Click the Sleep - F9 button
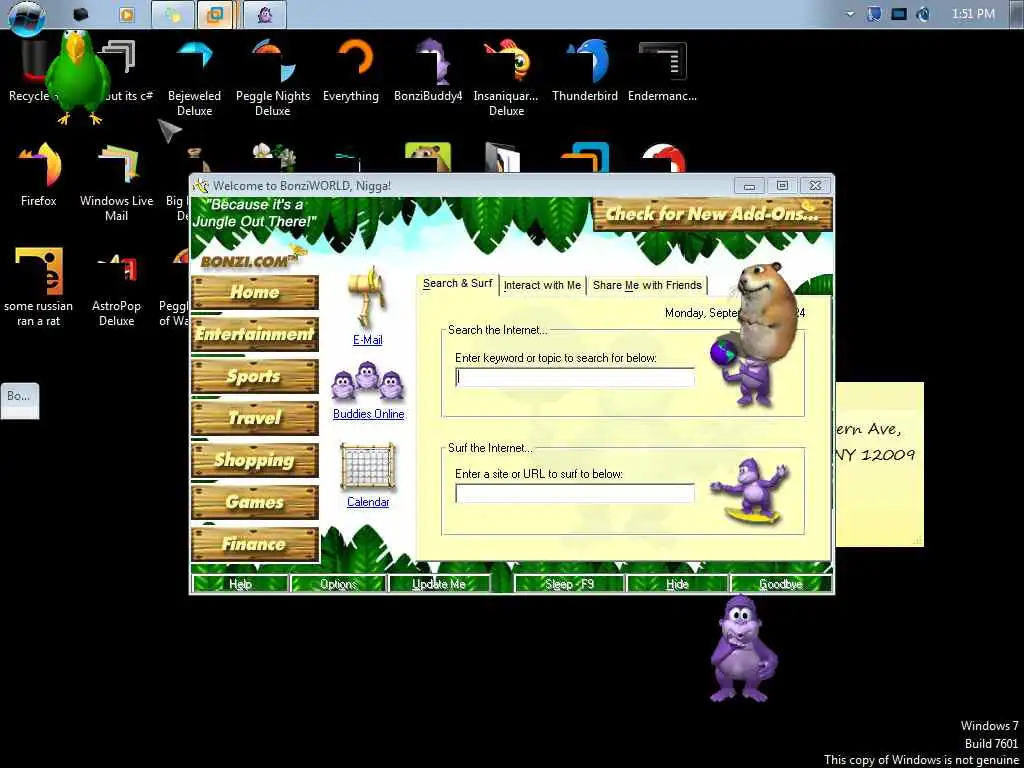 pos(569,584)
